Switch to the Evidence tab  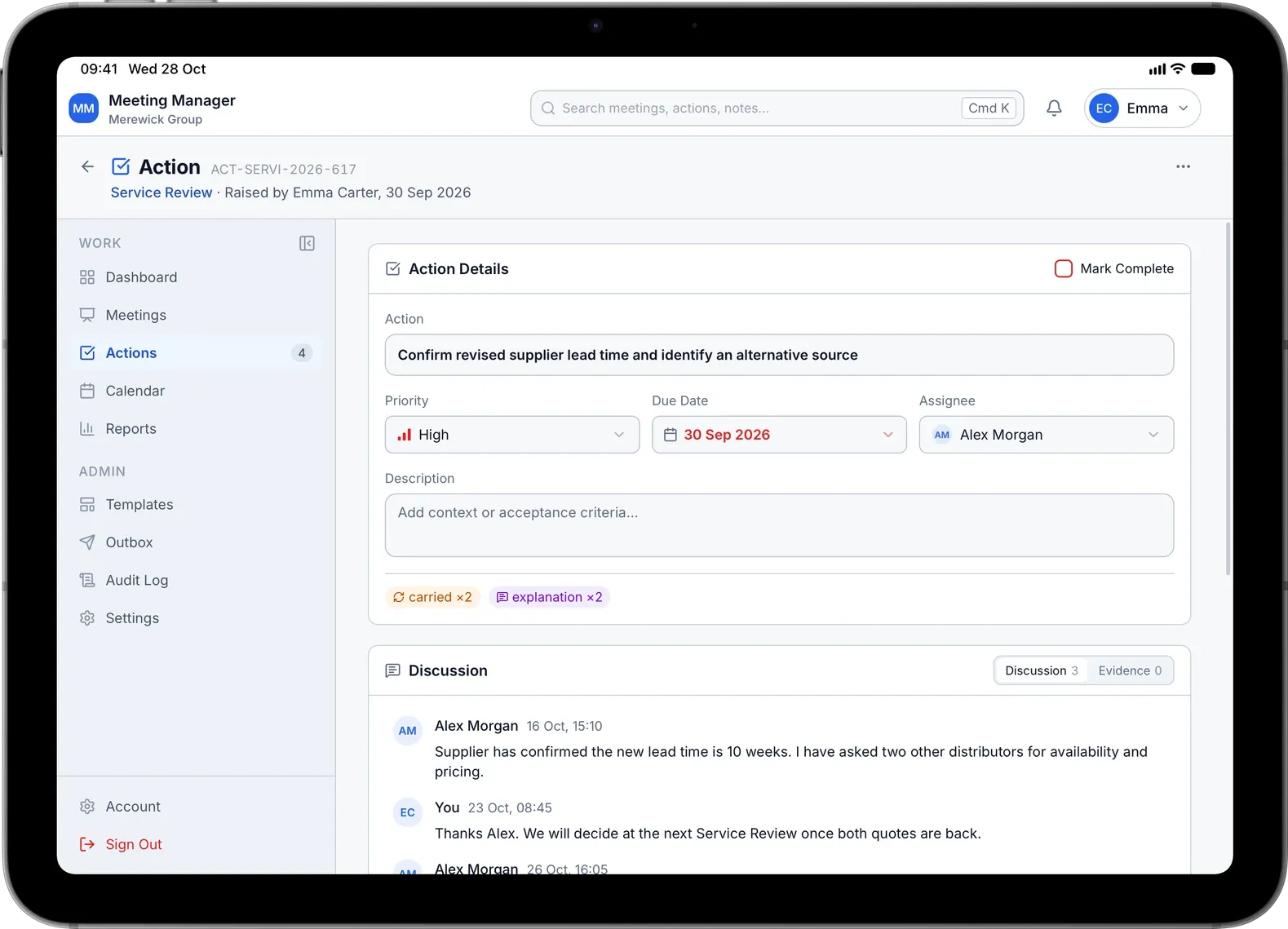point(1130,670)
